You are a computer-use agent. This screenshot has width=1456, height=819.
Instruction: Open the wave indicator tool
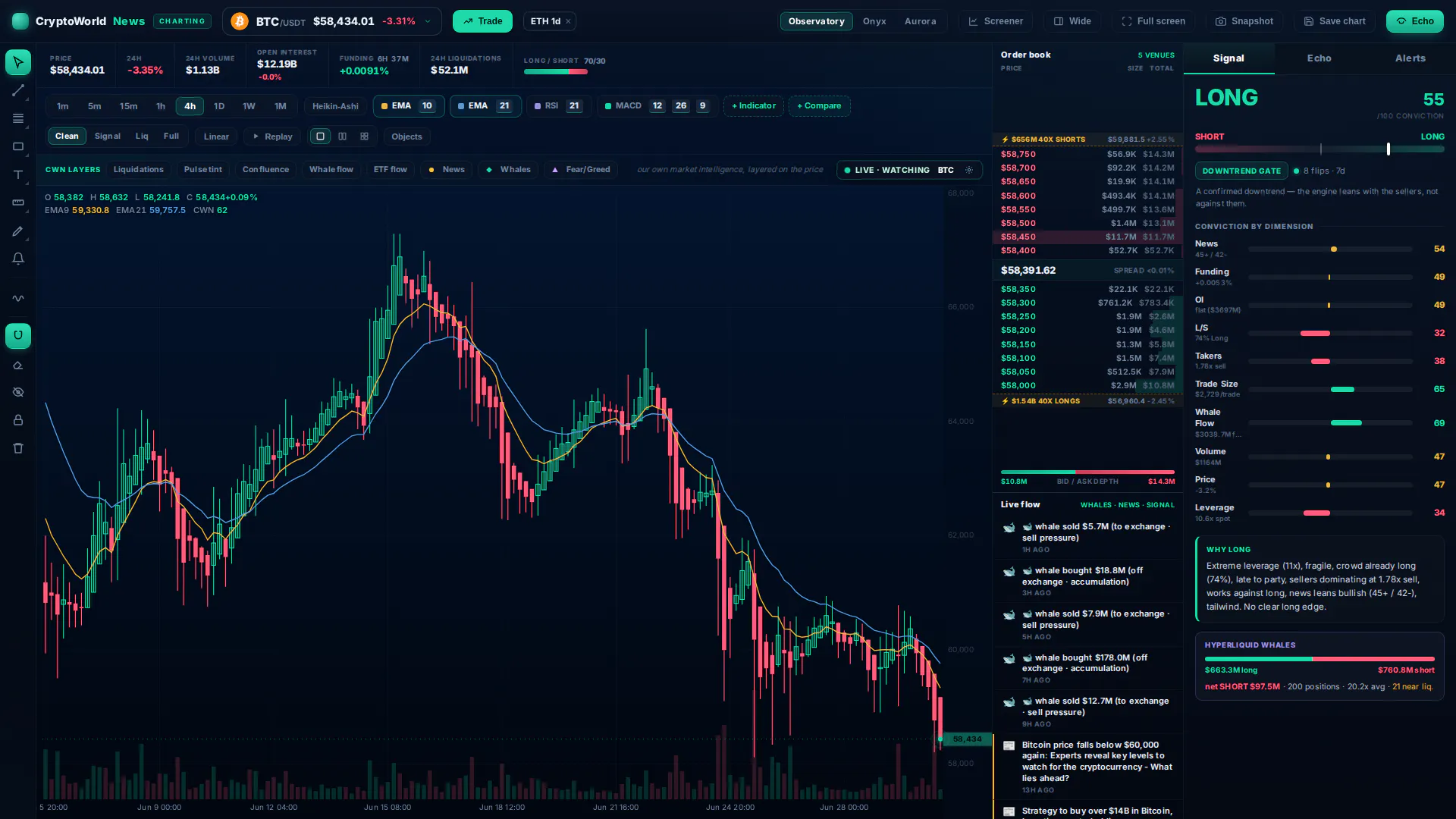point(18,299)
